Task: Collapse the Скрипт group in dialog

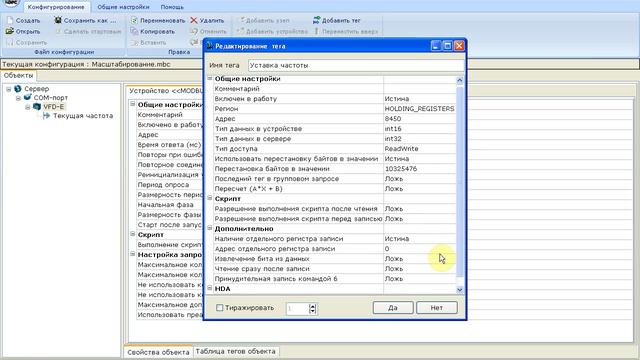Action: pos(210,198)
